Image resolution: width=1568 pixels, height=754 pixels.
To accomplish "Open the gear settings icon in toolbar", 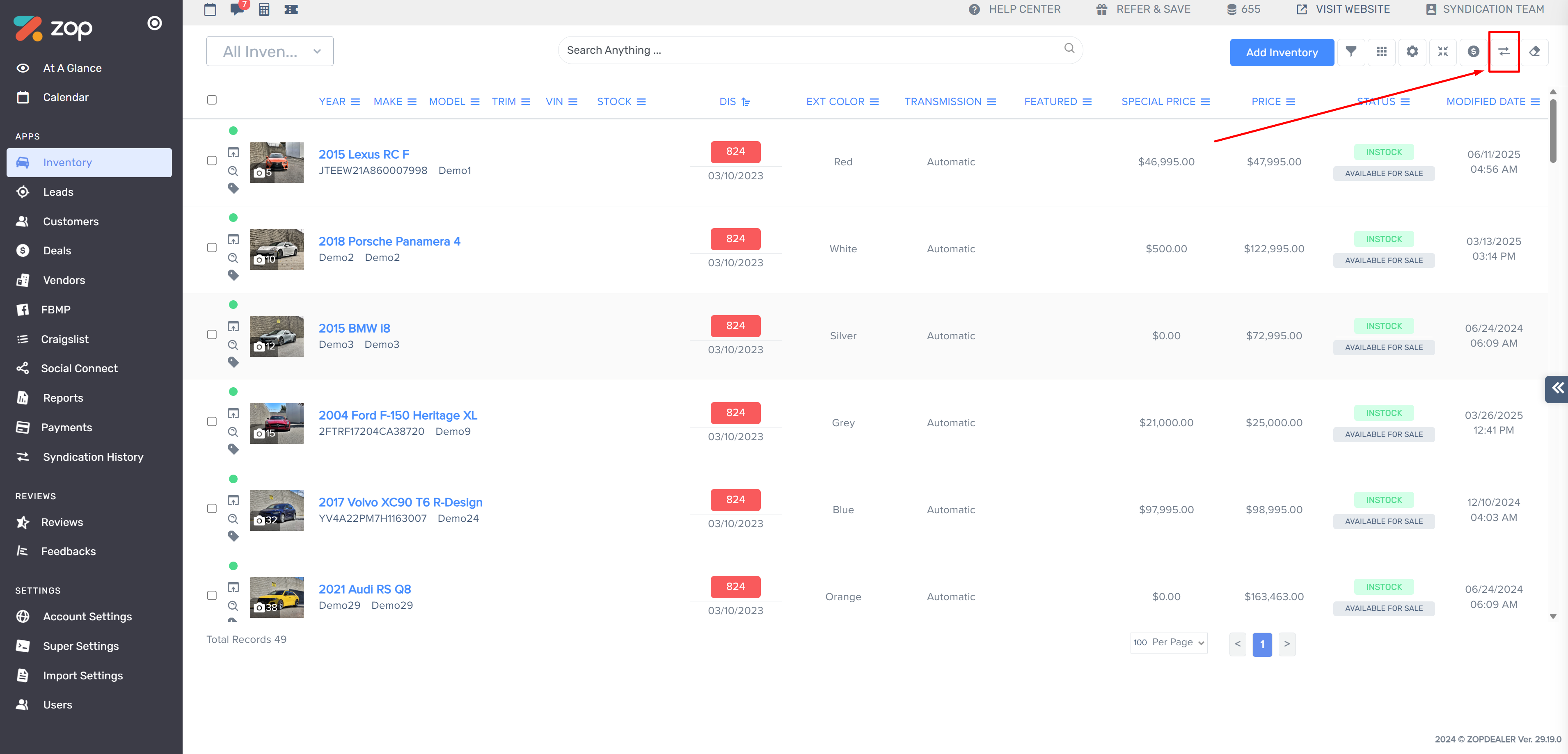I will (1412, 52).
